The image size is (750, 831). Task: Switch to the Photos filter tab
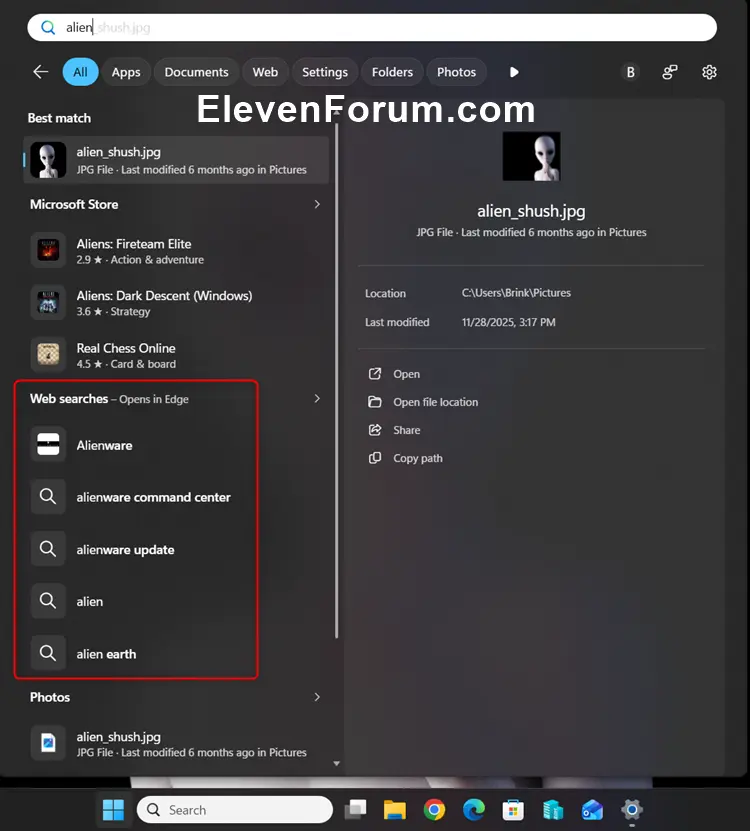tap(456, 72)
